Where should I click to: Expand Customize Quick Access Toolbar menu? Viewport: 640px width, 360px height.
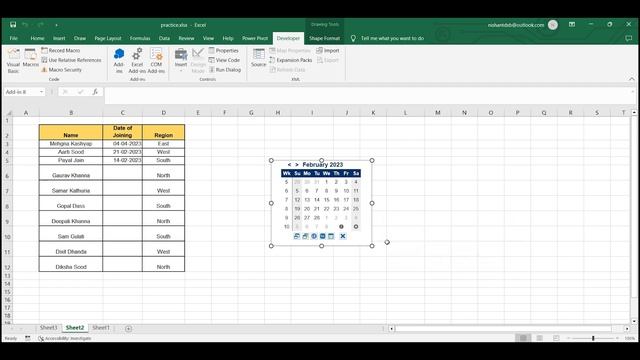click(x=56, y=25)
